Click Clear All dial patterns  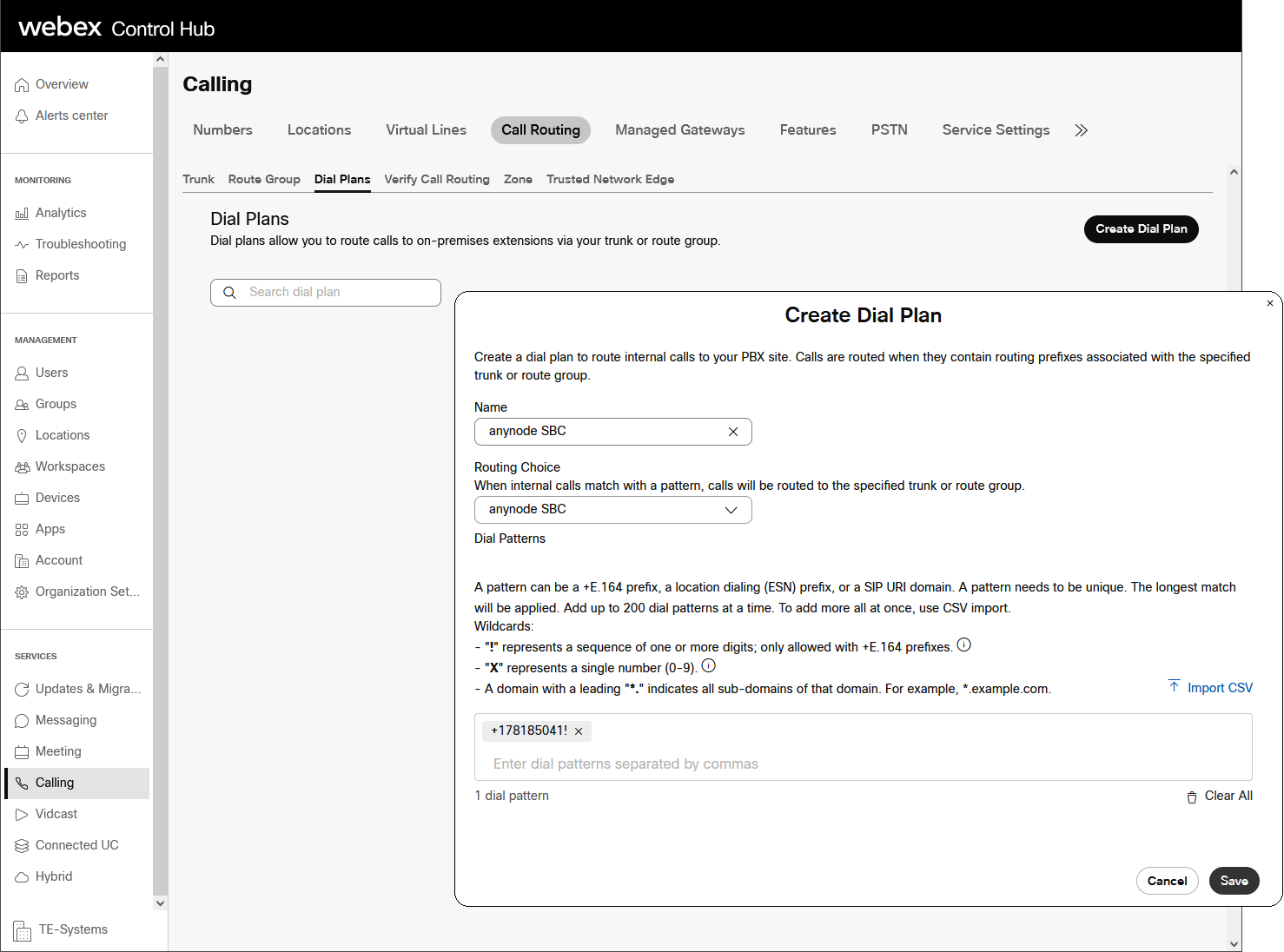coord(1220,797)
